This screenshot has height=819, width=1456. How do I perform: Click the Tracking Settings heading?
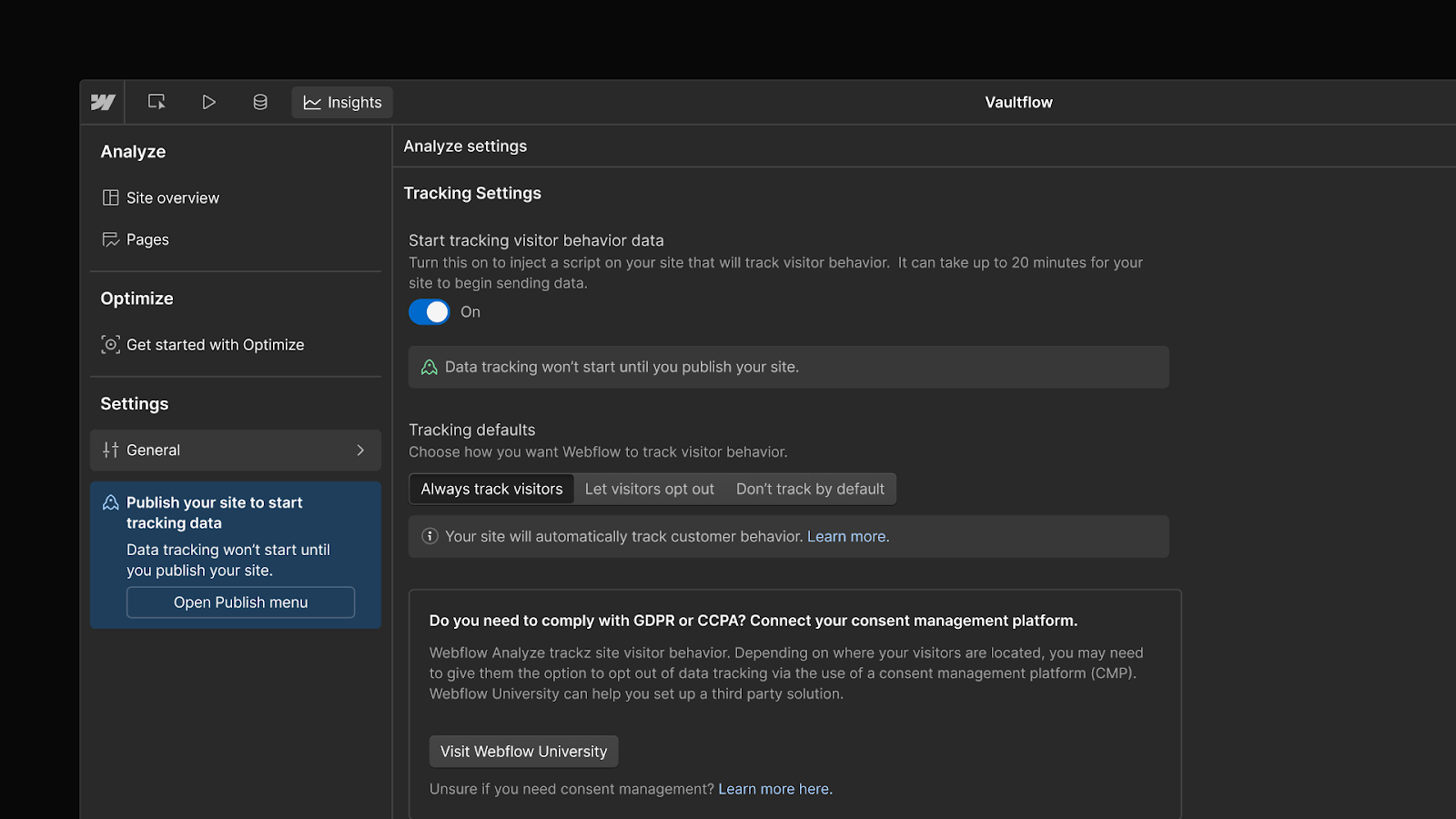[472, 193]
